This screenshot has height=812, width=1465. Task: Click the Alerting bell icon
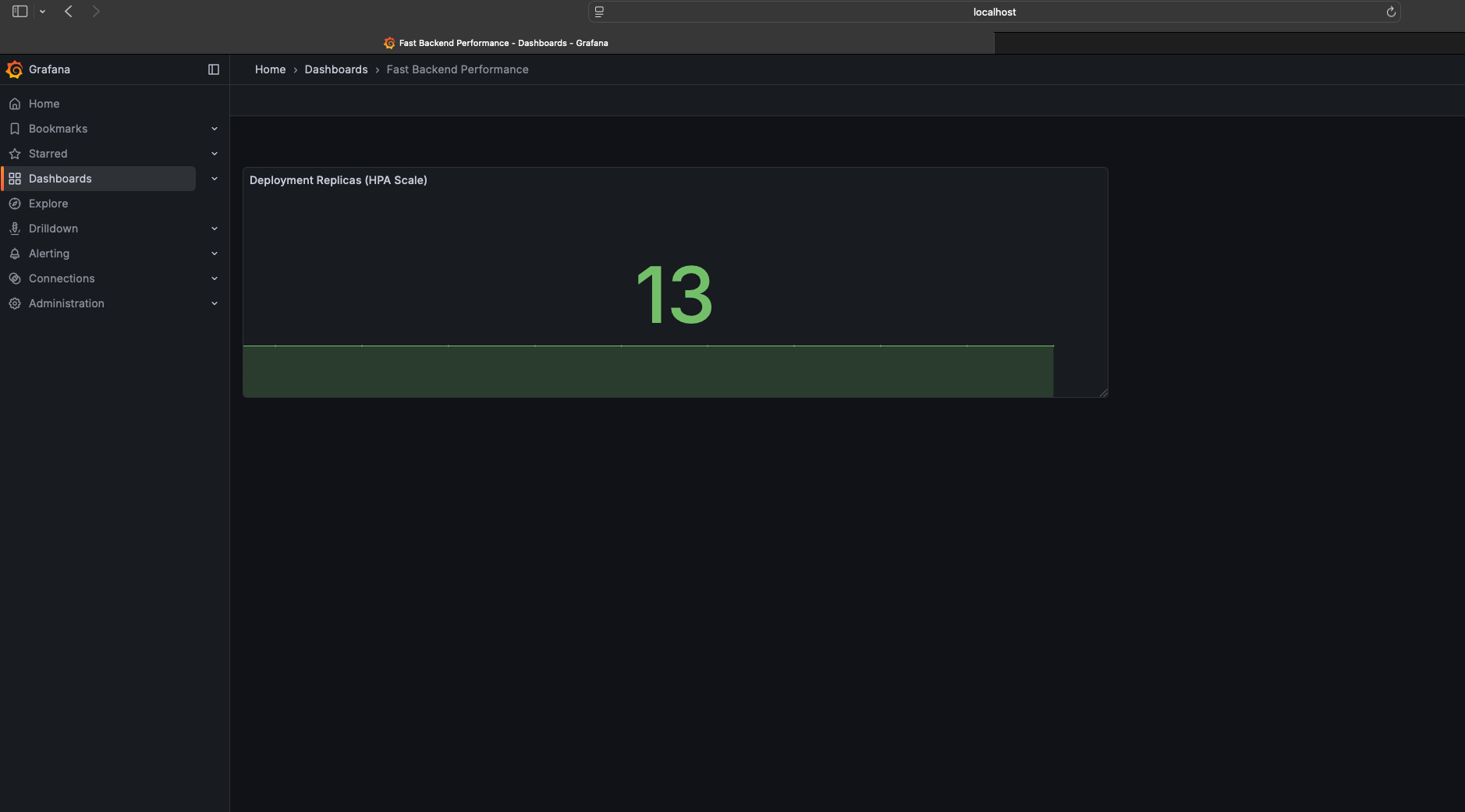pos(15,254)
